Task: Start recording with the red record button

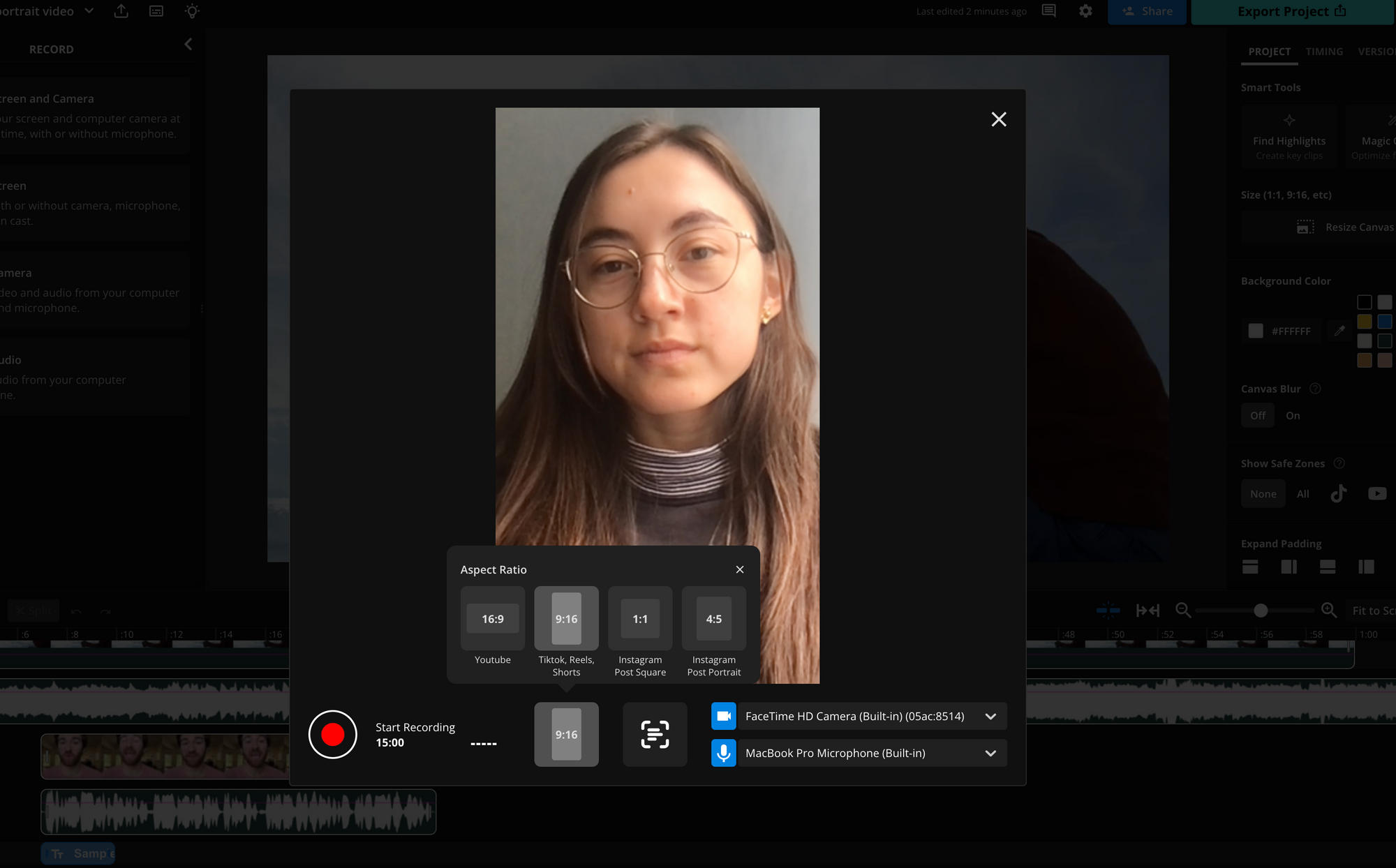Action: pyautogui.click(x=333, y=734)
